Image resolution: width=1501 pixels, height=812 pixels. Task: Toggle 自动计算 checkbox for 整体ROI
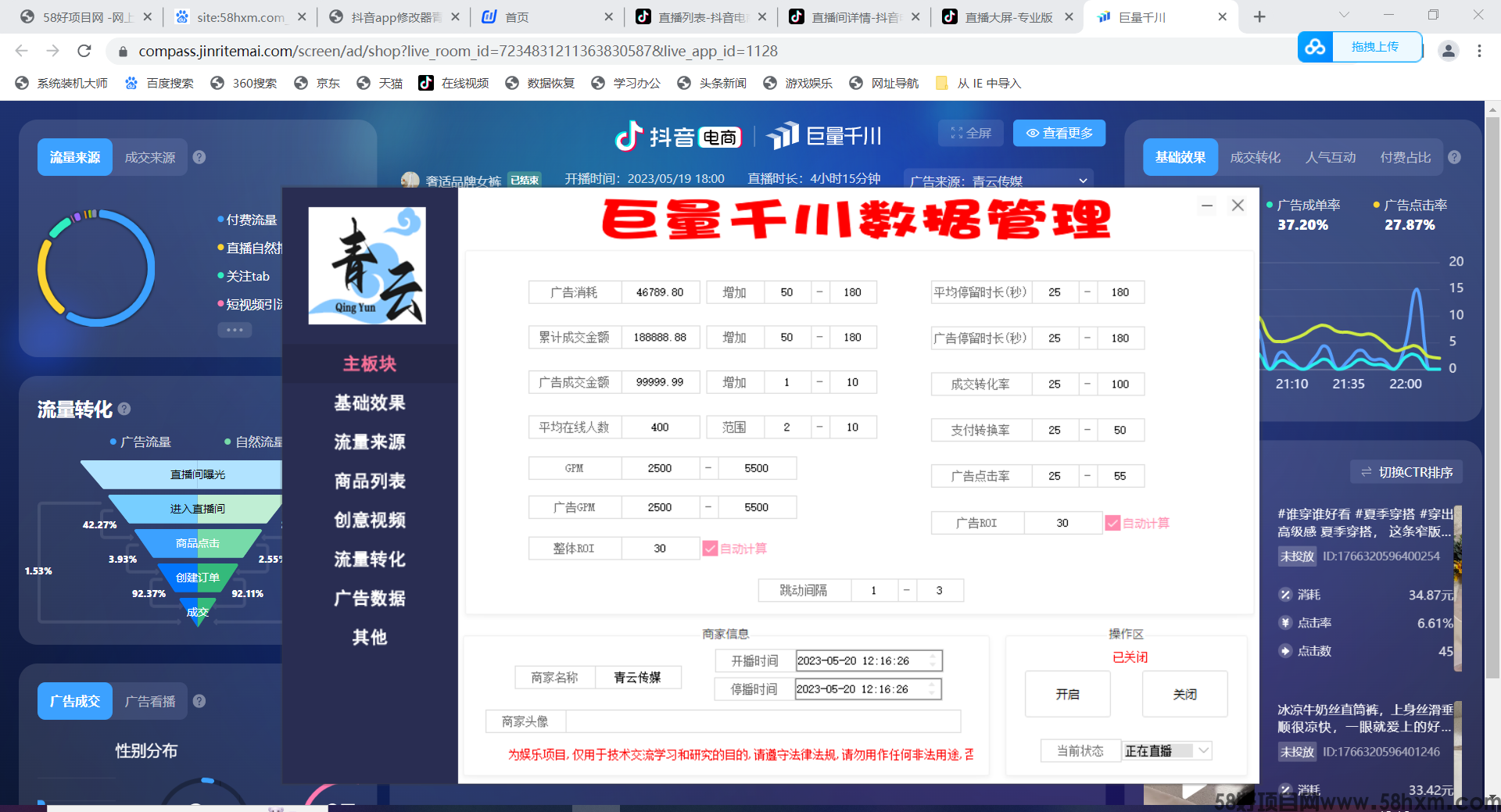coord(710,549)
